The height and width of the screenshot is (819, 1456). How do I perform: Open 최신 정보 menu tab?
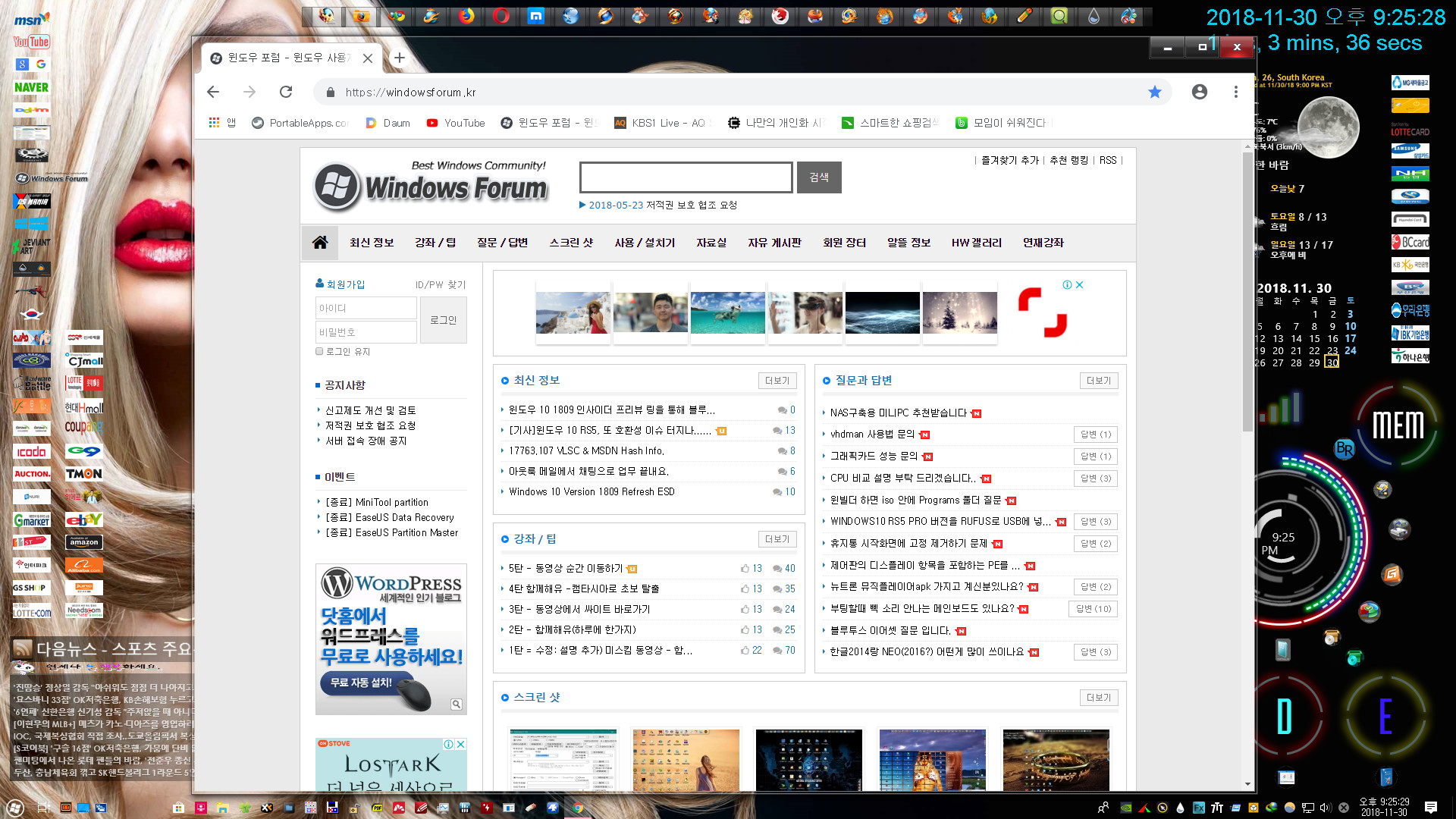[x=372, y=243]
